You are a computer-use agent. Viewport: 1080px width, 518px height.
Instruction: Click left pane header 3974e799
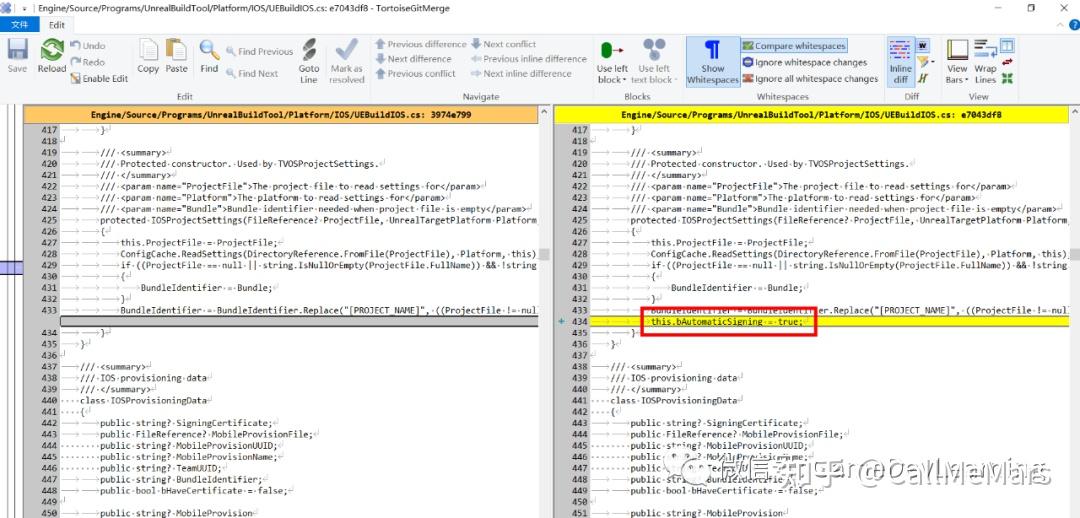tap(280, 115)
